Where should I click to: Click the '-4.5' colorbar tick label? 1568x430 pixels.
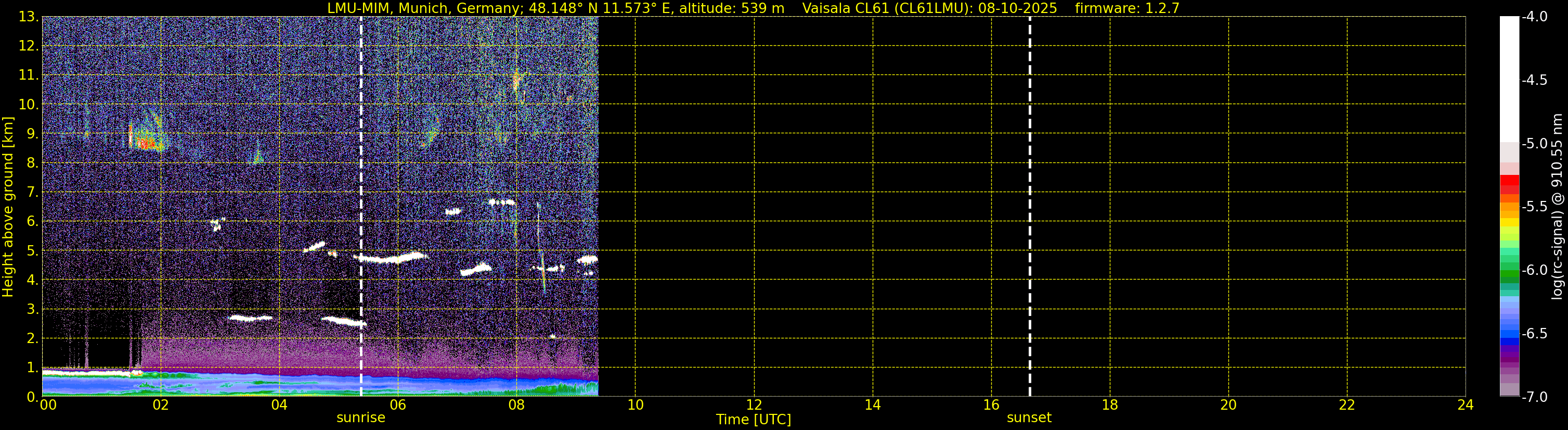pyautogui.click(x=1534, y=80)
